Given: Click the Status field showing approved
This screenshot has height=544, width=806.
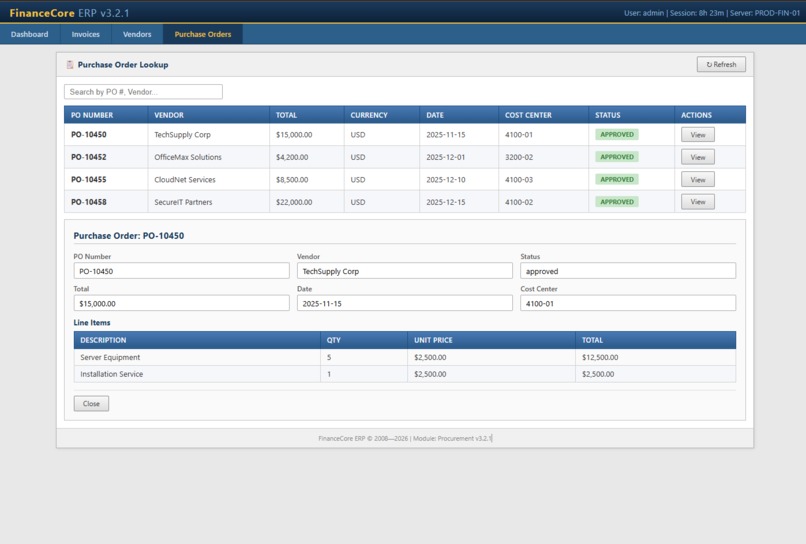Looking at the screenshot, I should 628,271.
